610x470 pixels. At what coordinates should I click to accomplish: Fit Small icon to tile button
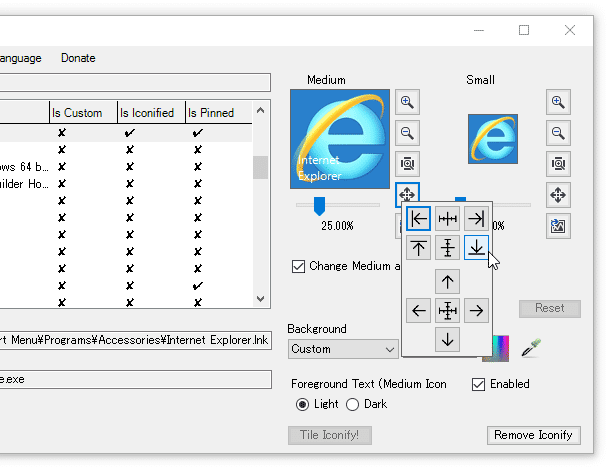558,164
